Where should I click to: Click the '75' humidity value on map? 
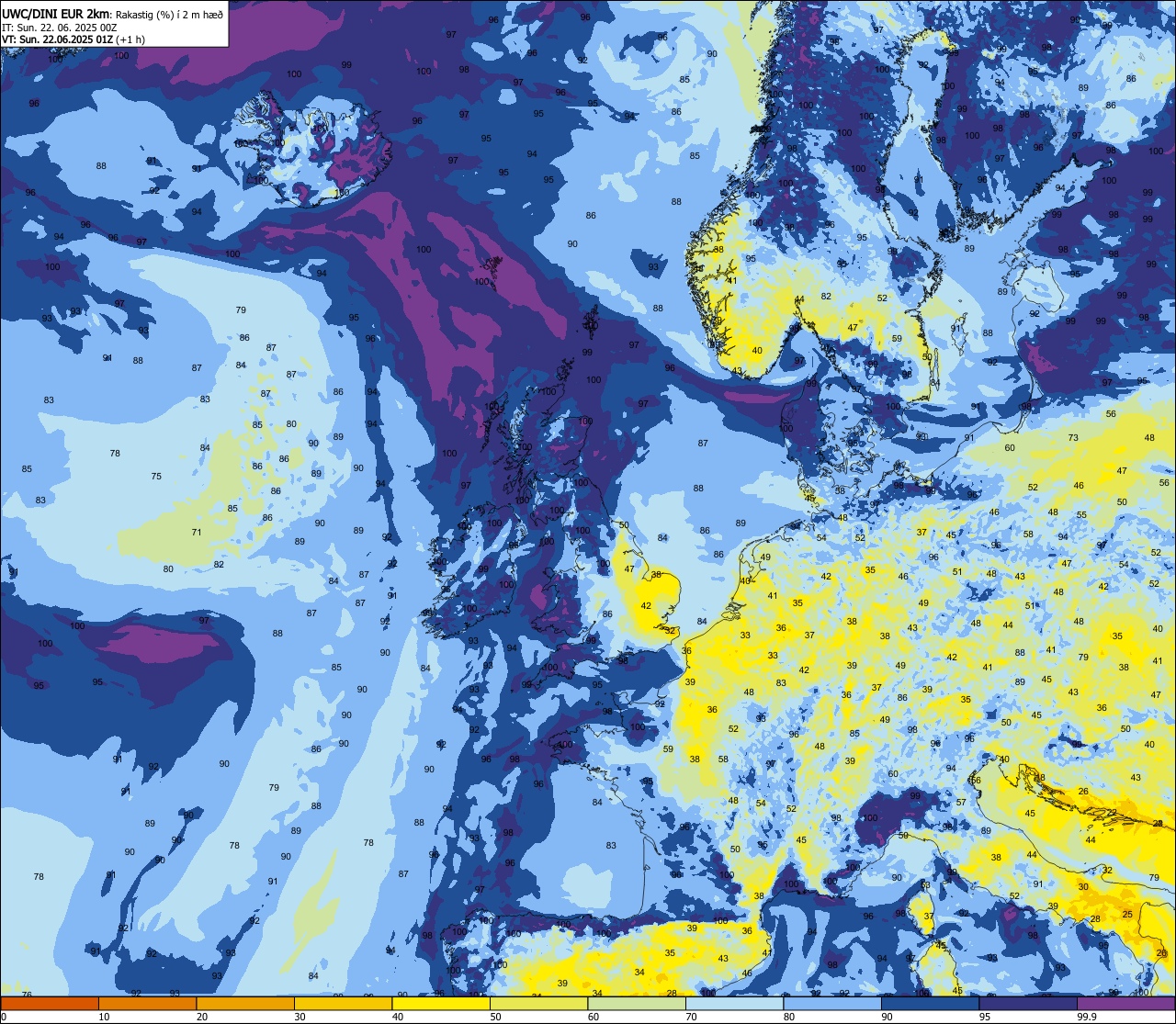(156, 476)
